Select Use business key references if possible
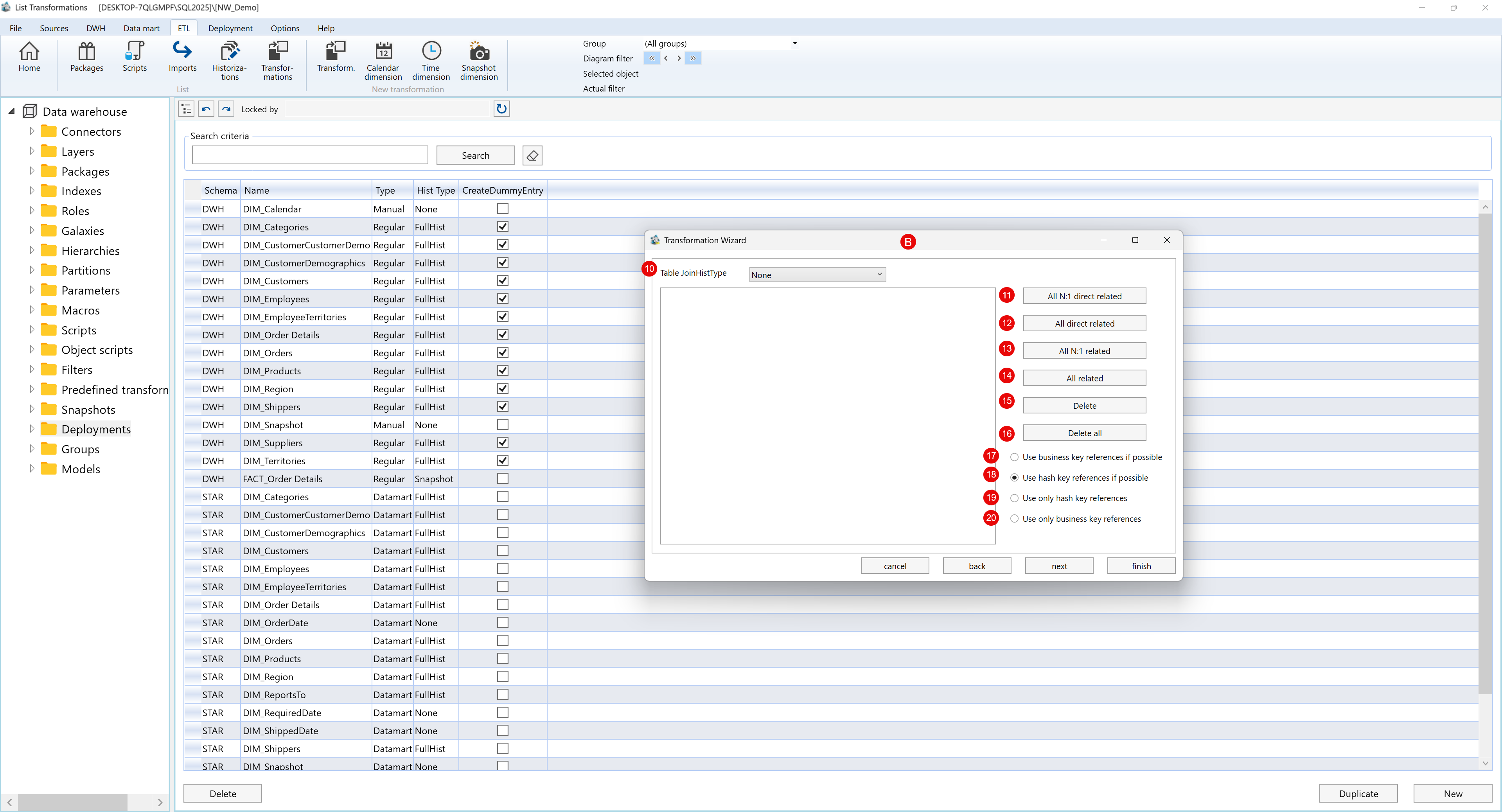This screenshot has width=1502, height=812. pyautogui.click(x=1014, y=457)
